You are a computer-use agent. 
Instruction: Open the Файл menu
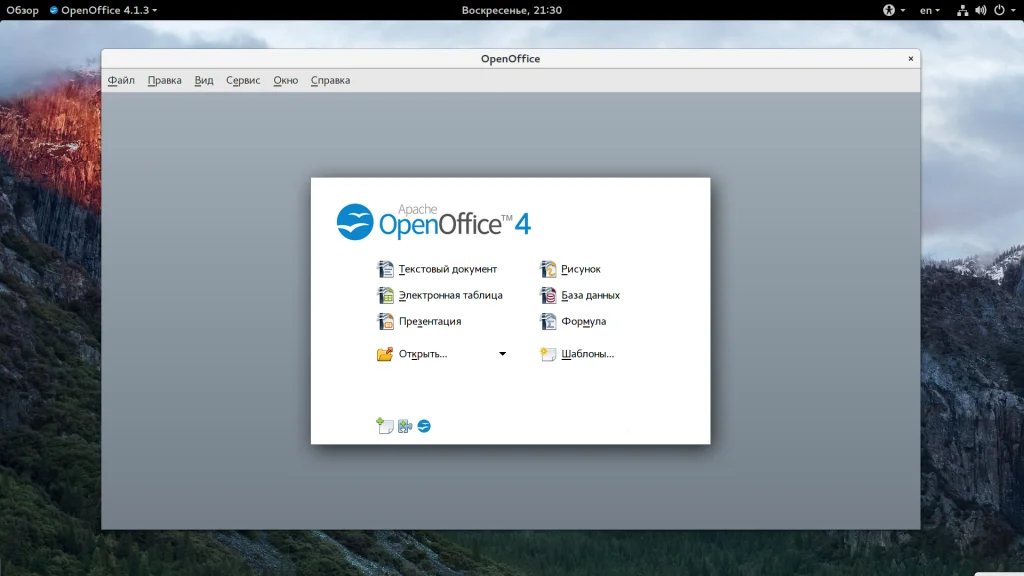[x=121, y=80]
